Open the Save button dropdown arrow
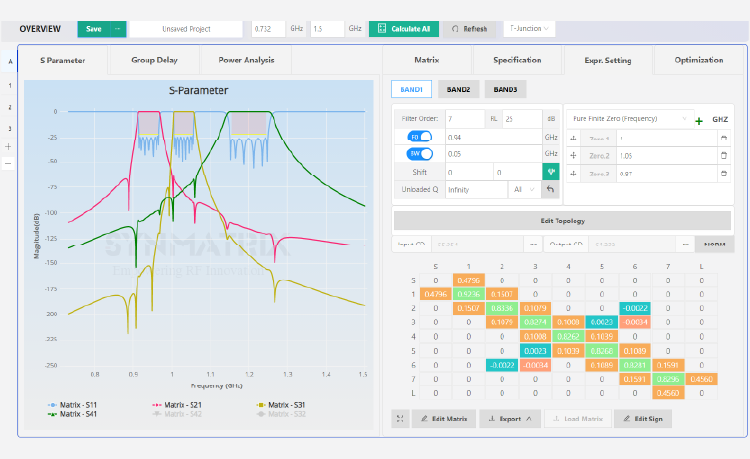Viewport: 750px width, 459px height. pyautogui.click(x=118, y=29)
